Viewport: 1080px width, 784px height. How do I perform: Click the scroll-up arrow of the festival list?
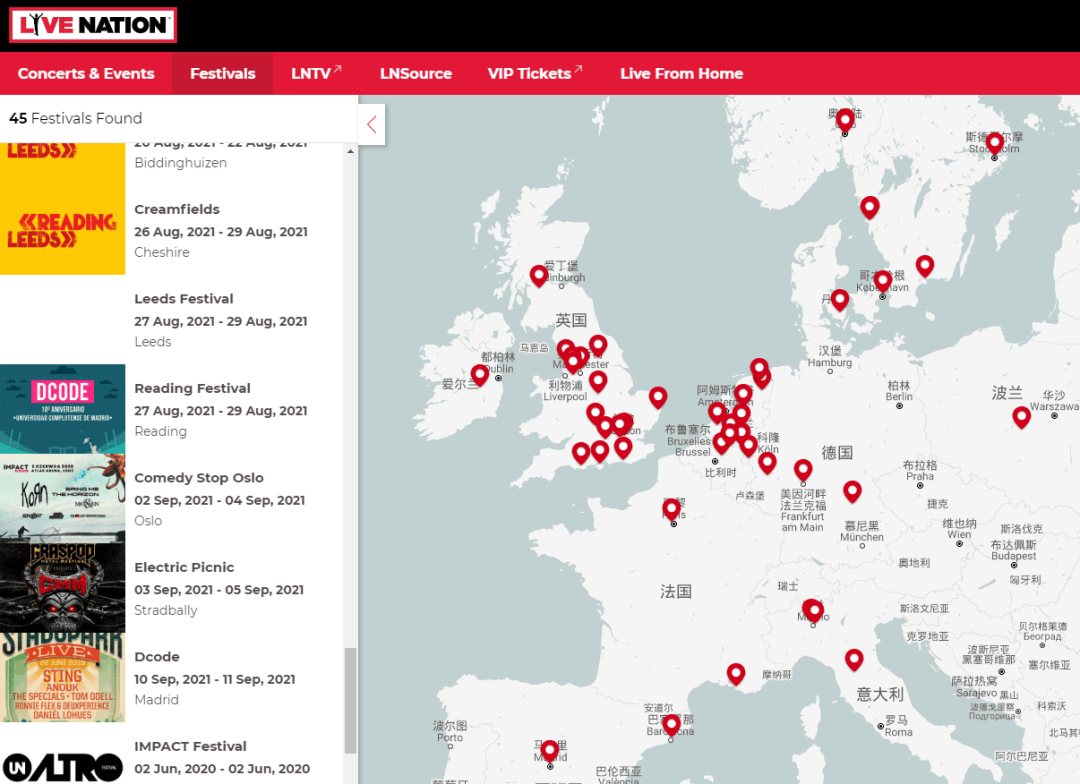(351, 151)
